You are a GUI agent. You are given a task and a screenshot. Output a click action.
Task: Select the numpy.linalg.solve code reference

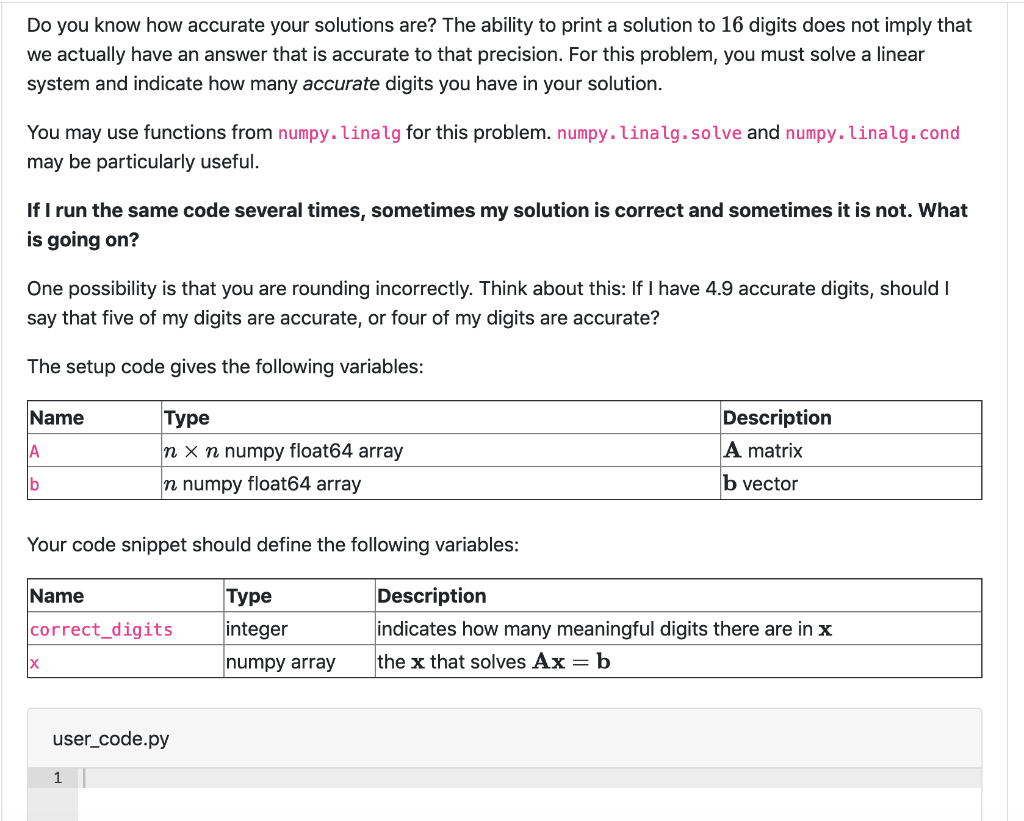[x=649, y=132]
